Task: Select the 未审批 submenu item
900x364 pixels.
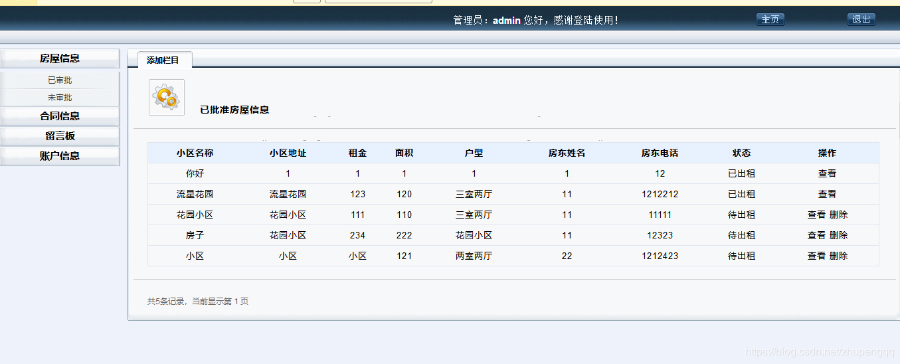Action: tap(60, 98)
